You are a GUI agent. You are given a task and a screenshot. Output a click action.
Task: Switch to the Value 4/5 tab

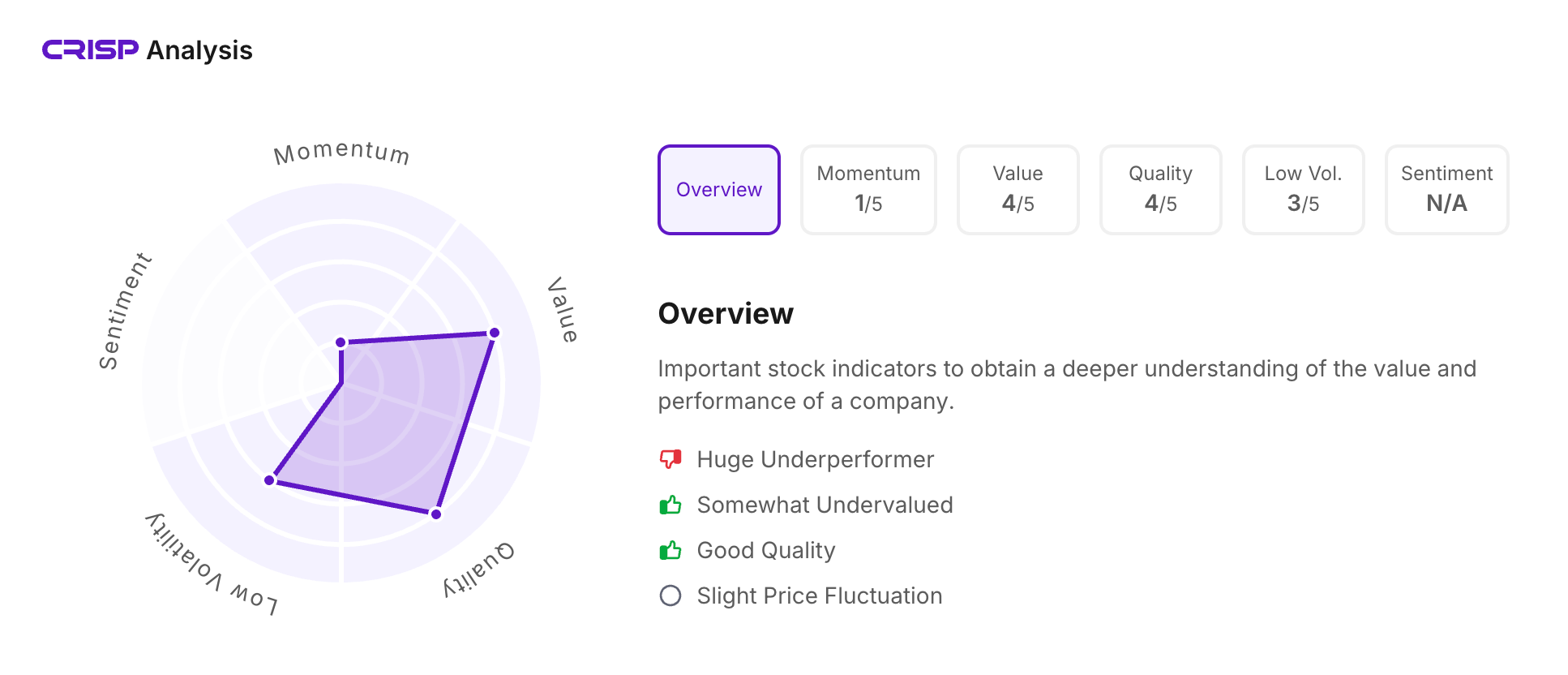click(x=1017, y=190)
